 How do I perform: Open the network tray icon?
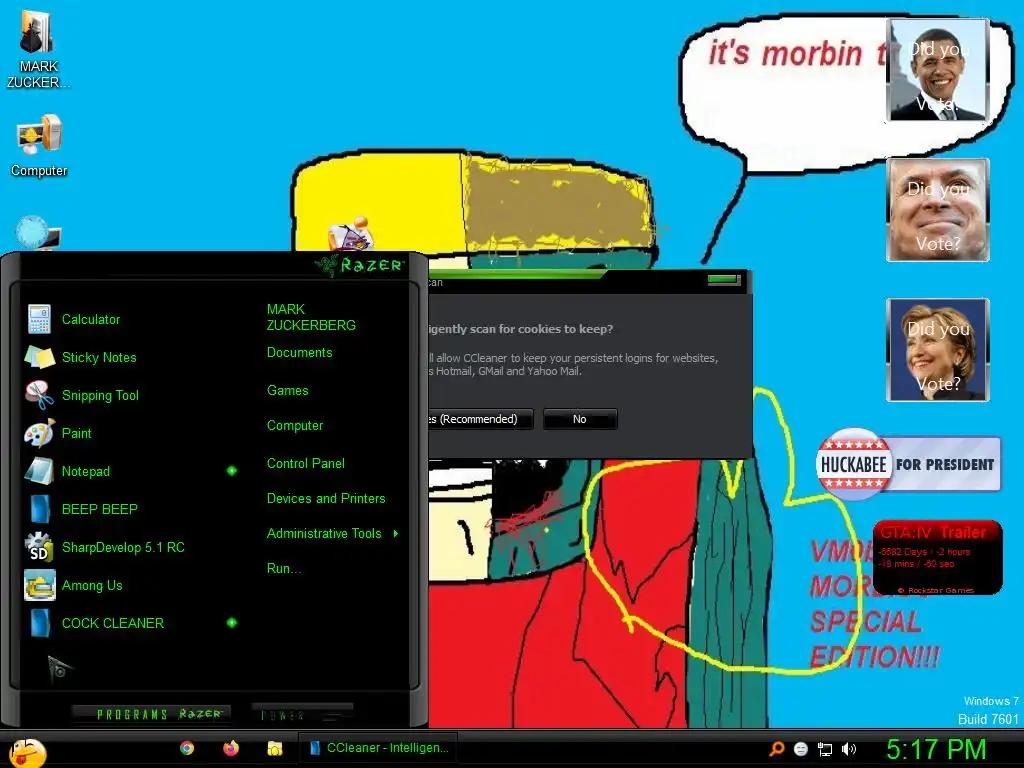[x=825, y=750]
